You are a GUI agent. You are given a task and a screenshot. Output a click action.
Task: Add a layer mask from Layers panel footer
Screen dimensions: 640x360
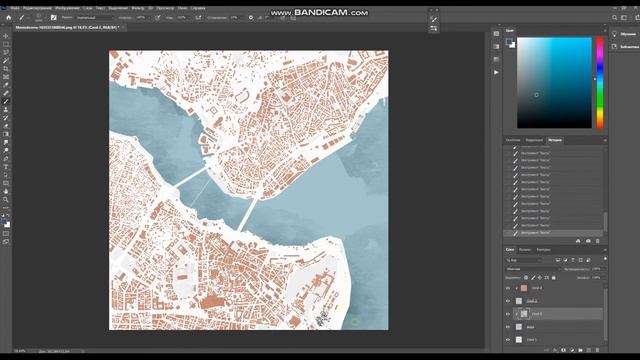point(563,350)
